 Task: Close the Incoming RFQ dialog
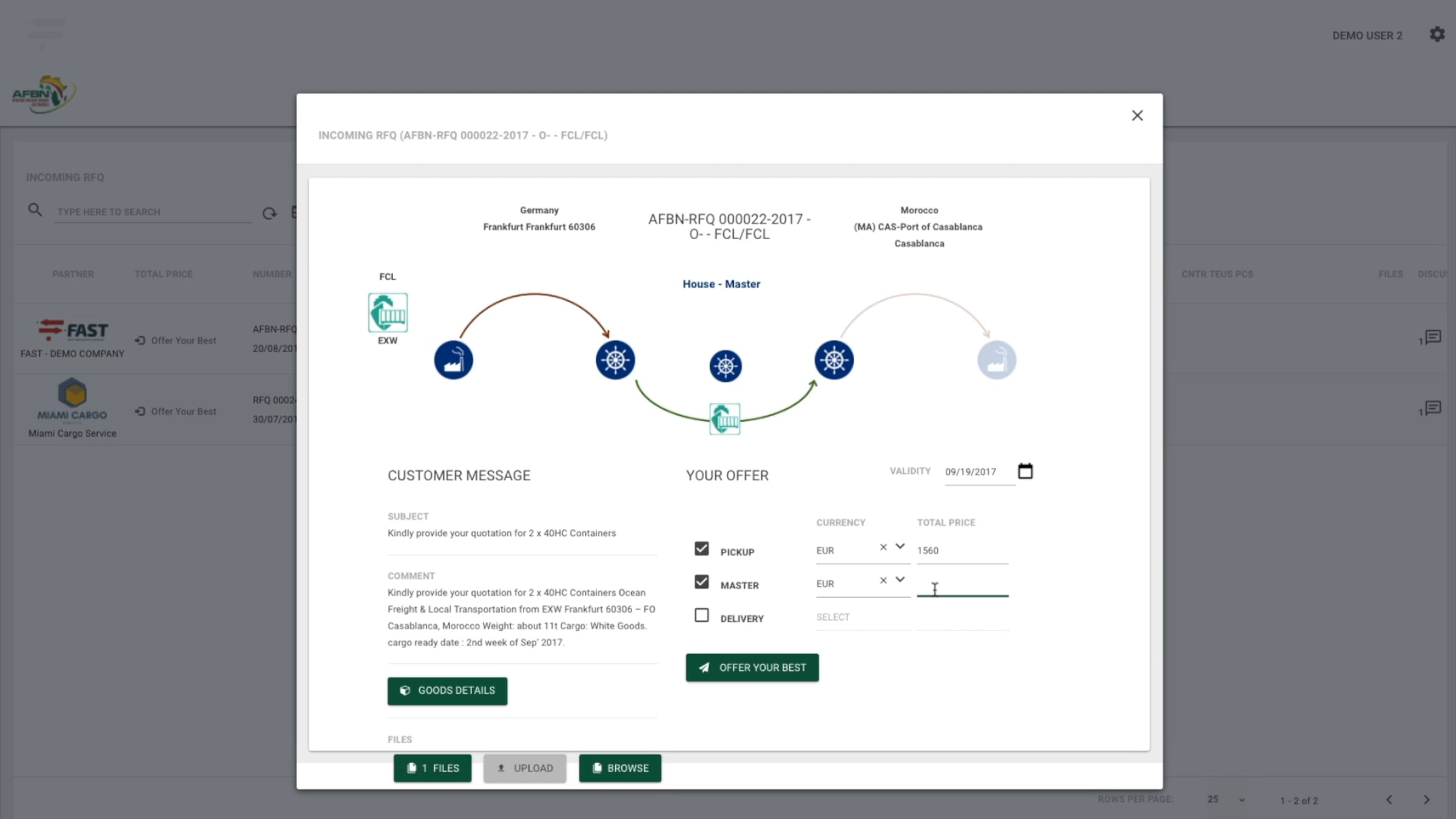[x=1137, y=115]
